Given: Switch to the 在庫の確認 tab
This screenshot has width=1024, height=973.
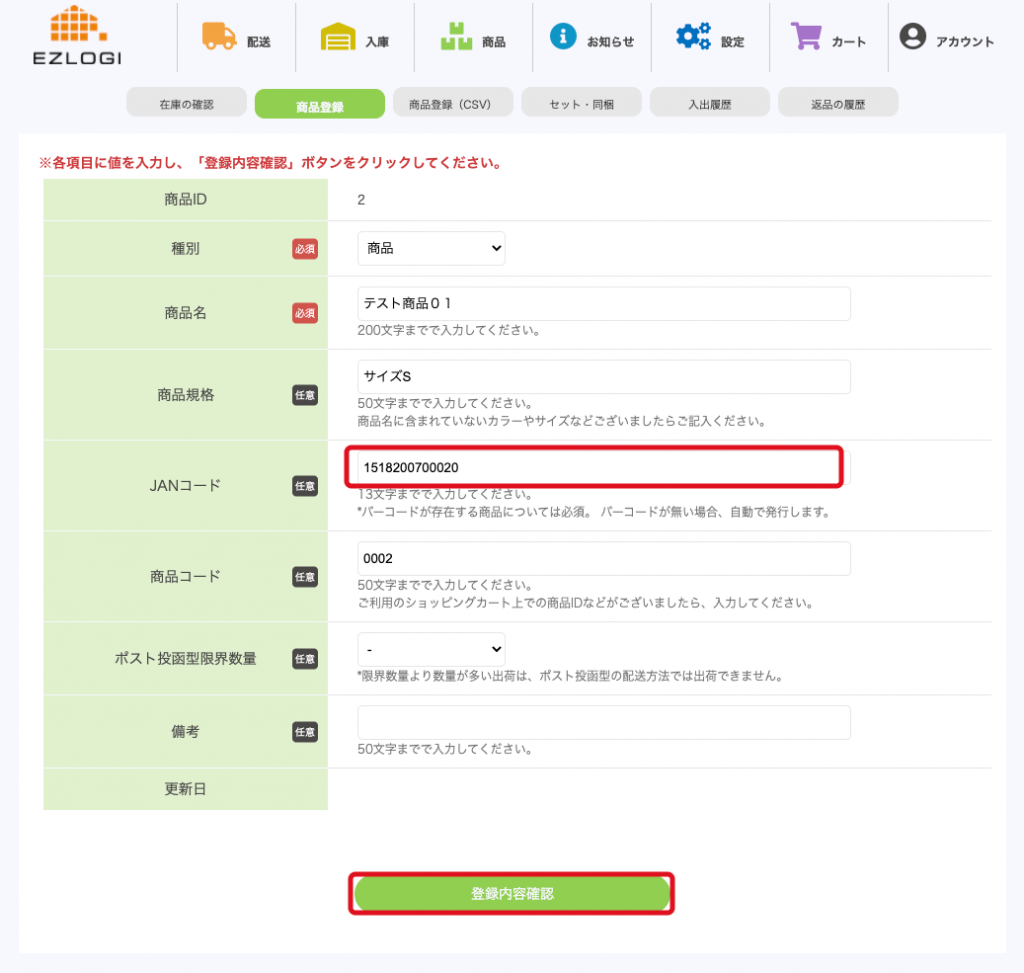Looking at the screenshot, I should pyautogui.click(x=186, y=103).
